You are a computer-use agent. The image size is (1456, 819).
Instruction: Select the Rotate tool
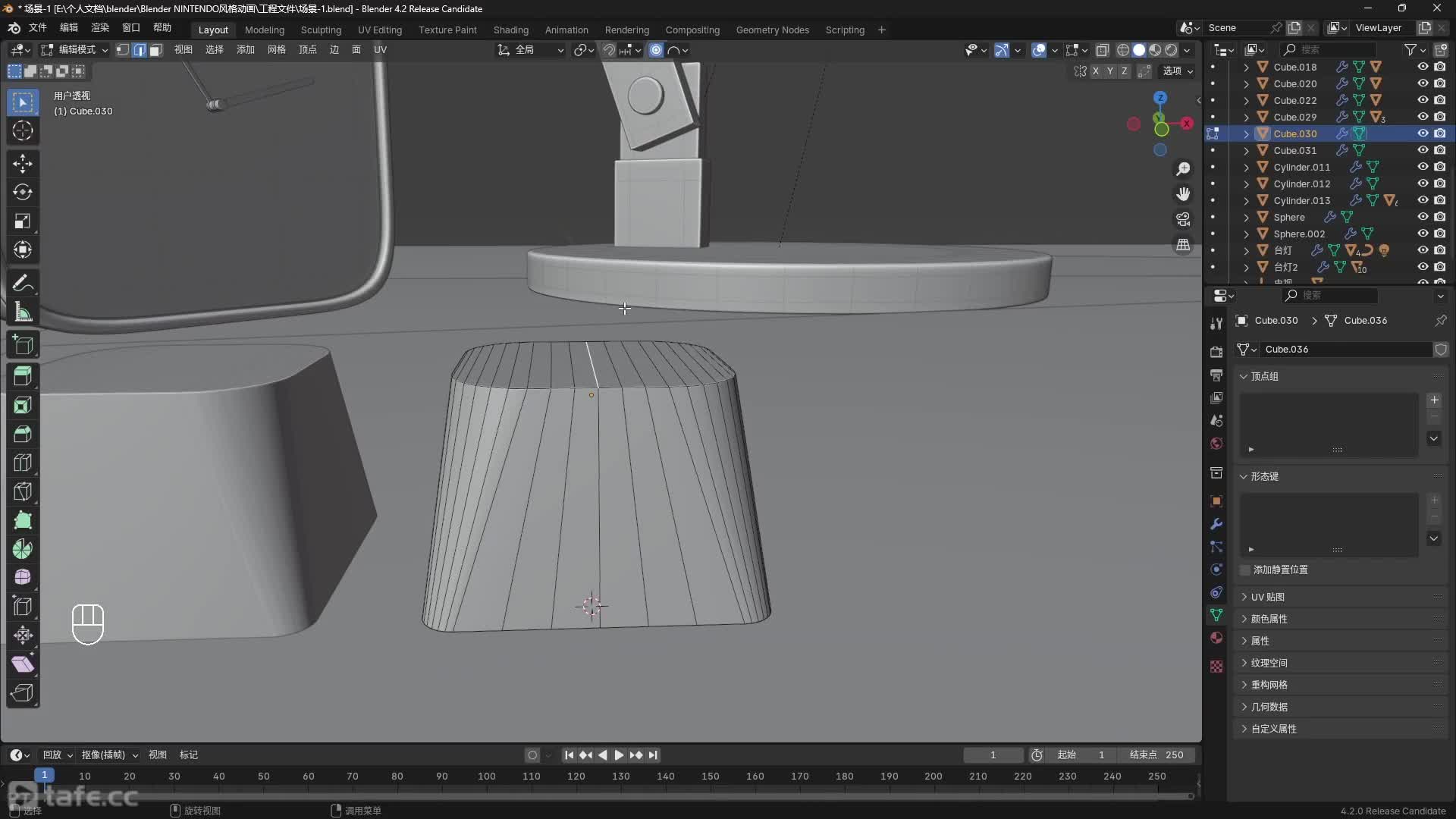tap(23, 192)
